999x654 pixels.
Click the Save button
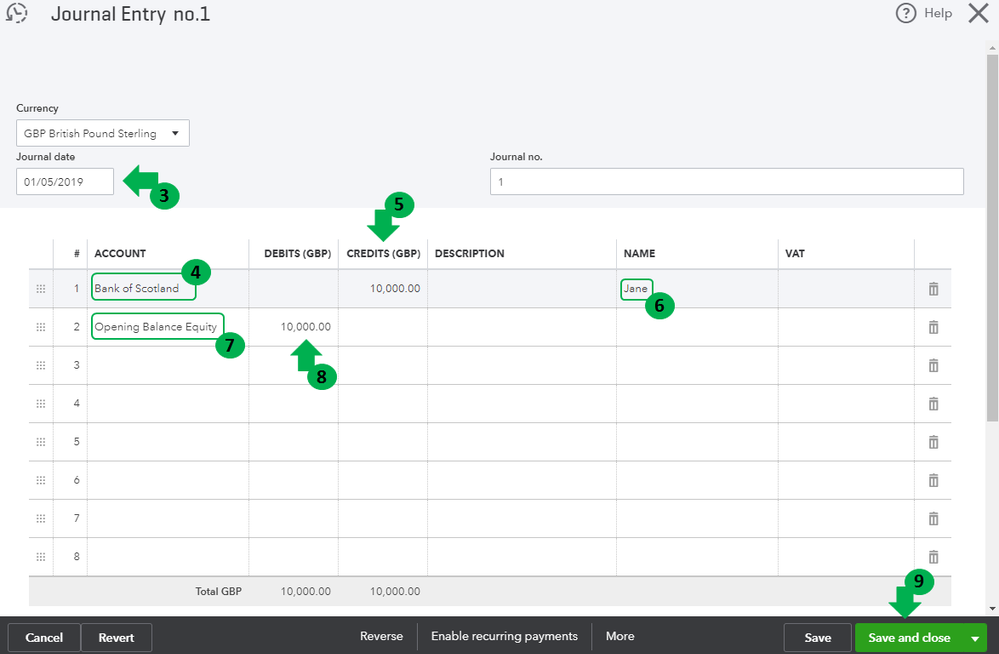pos(817,638)
